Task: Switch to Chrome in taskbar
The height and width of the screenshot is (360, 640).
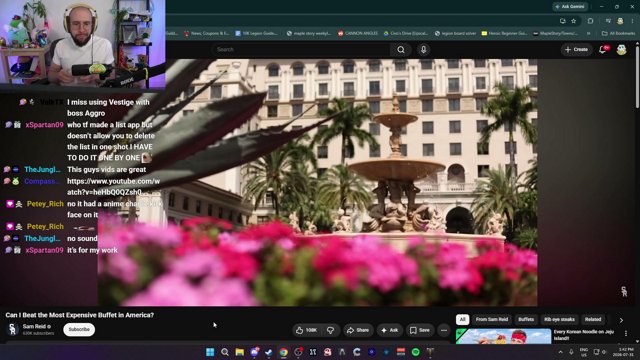Action: [x=283, y=352]
